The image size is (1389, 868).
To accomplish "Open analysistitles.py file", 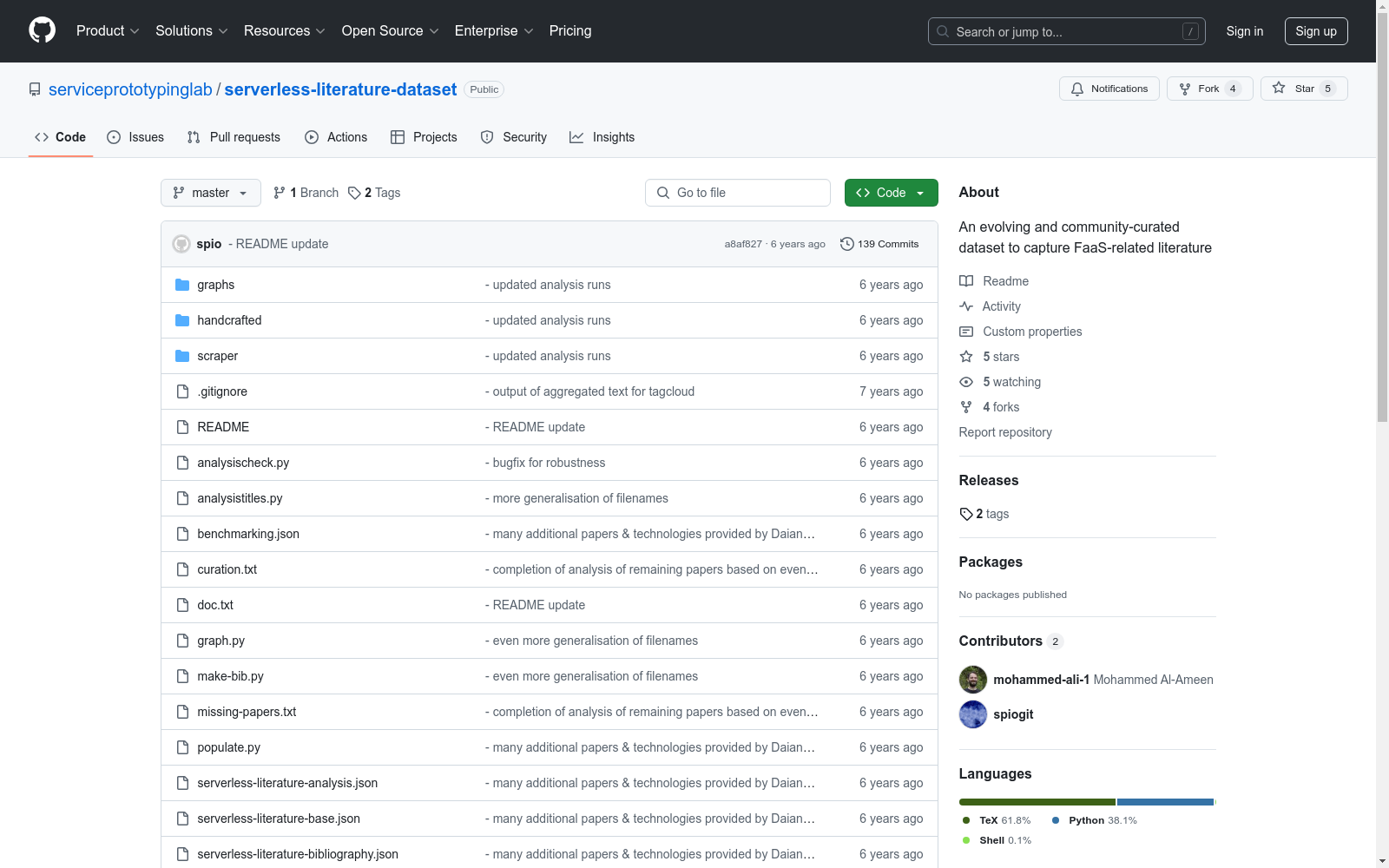I will pos(240,498).
